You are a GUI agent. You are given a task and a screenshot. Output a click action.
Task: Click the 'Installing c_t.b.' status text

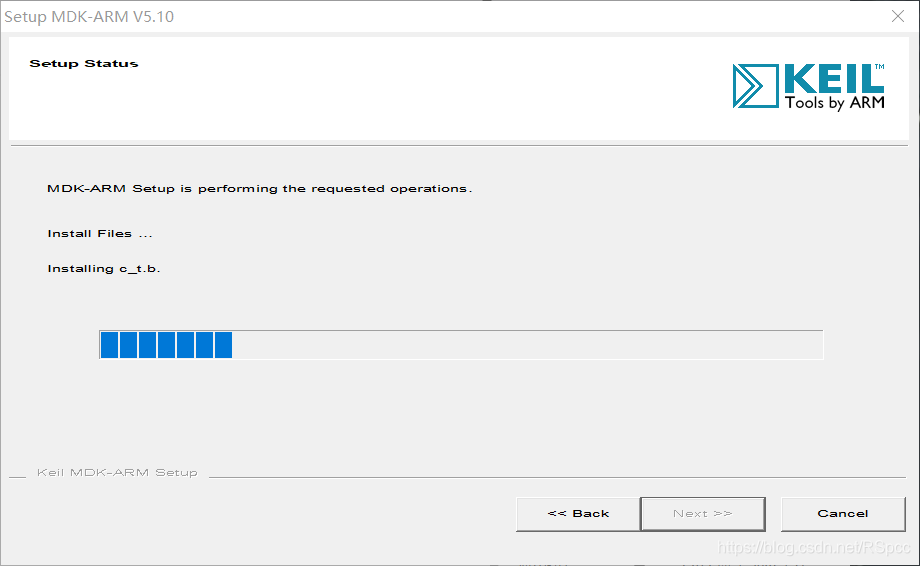click(103, 269)
